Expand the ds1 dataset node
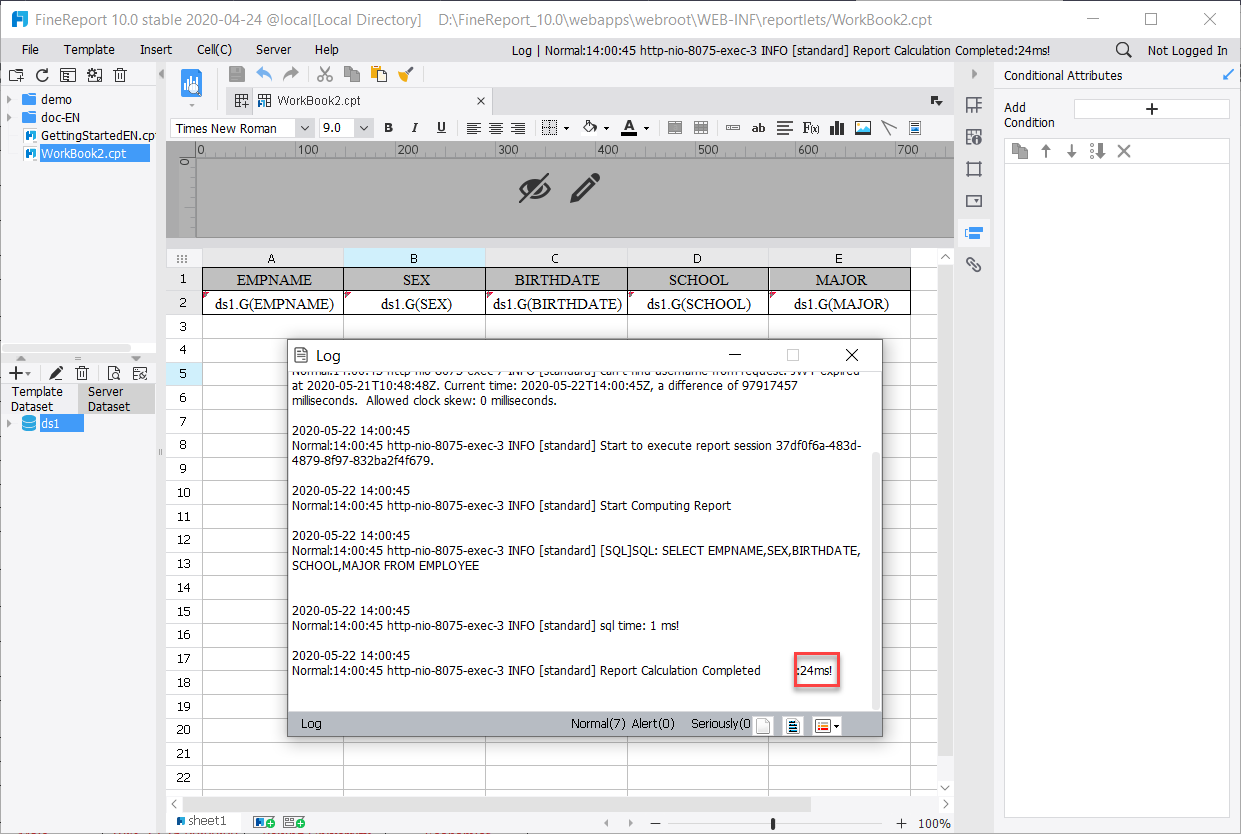The image size is (1241, 834). point(9,424)
